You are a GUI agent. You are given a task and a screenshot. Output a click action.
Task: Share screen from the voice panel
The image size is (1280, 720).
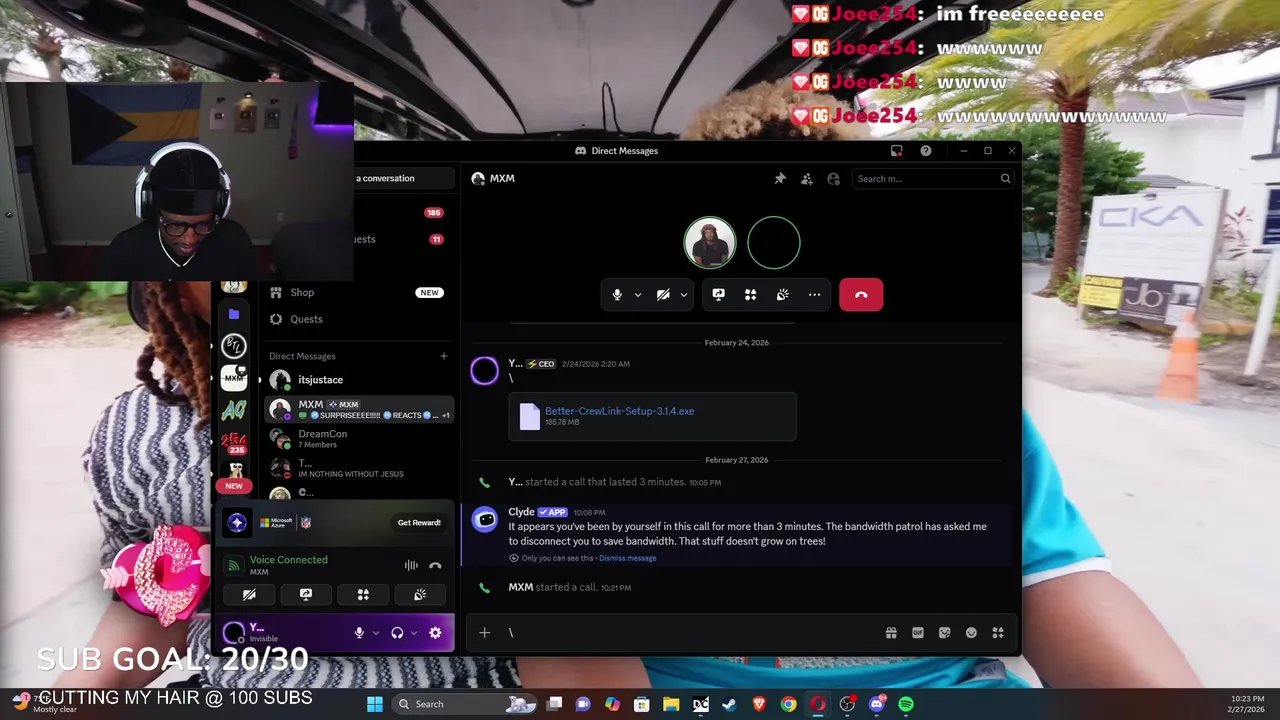pos(306,594)
